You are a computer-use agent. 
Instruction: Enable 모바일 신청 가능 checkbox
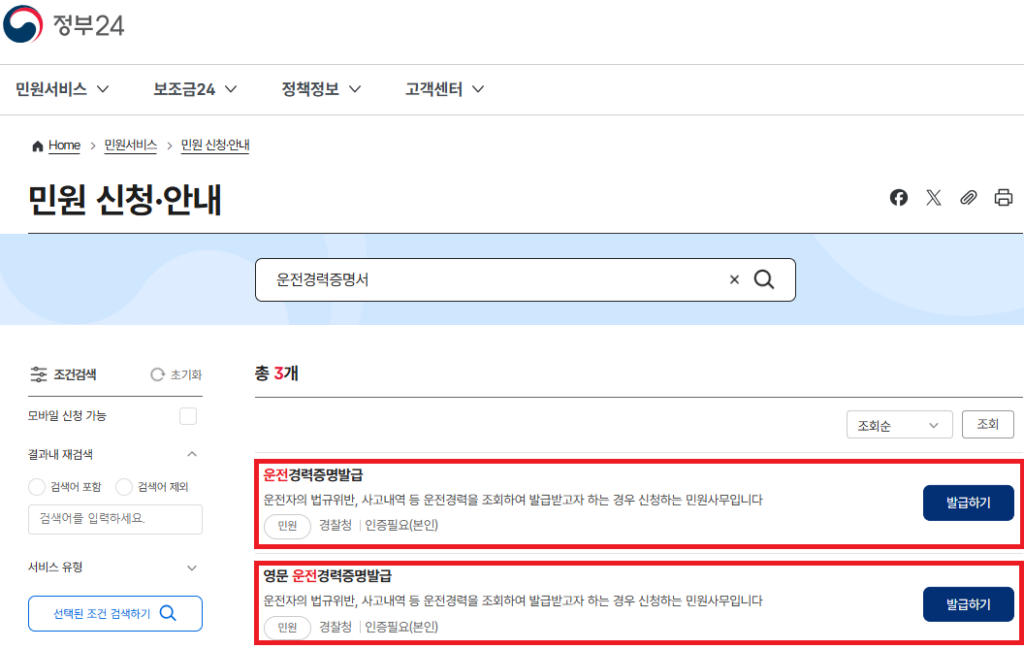coord(188,416)
